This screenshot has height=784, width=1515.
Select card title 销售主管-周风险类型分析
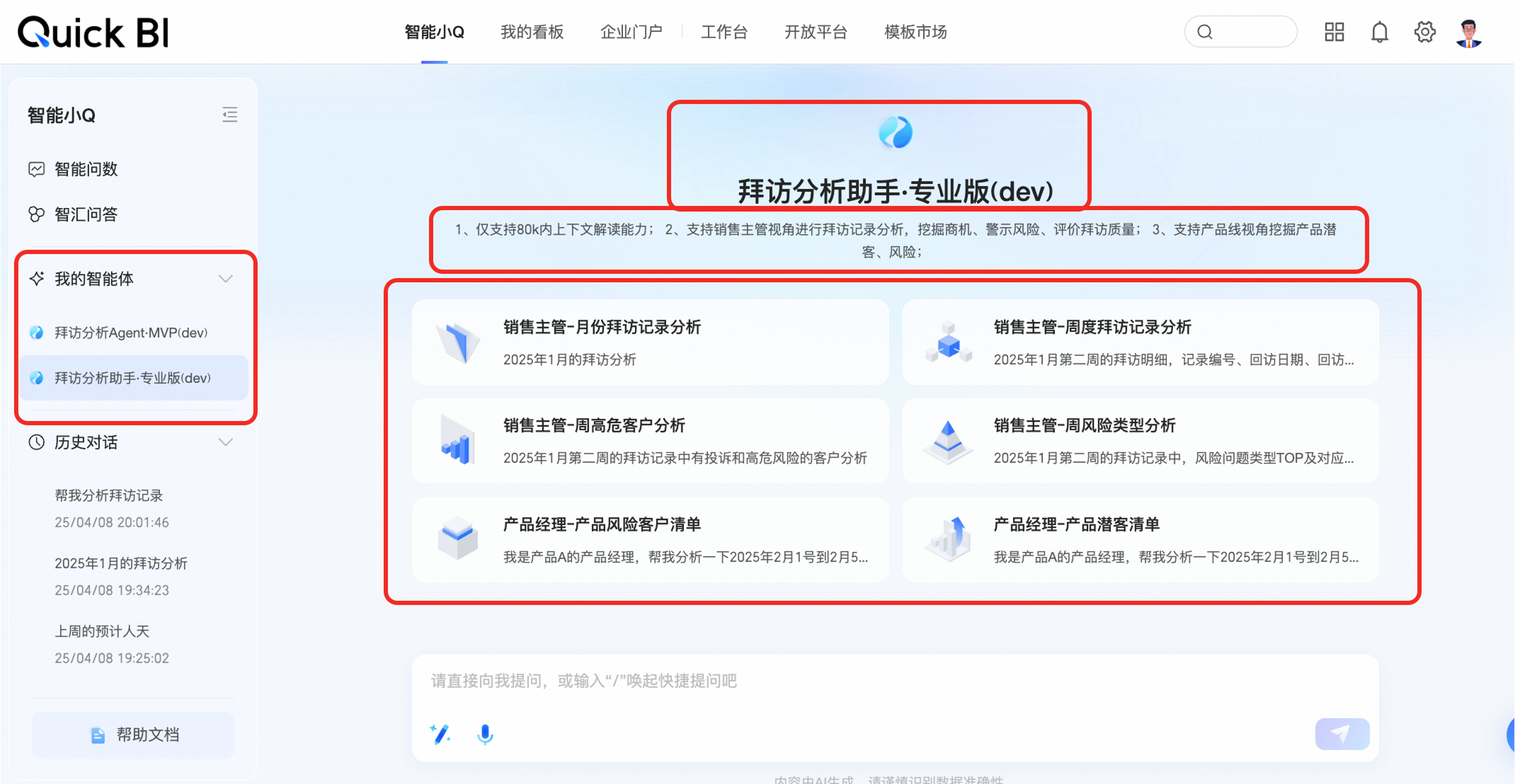[x=1085, y=426]
